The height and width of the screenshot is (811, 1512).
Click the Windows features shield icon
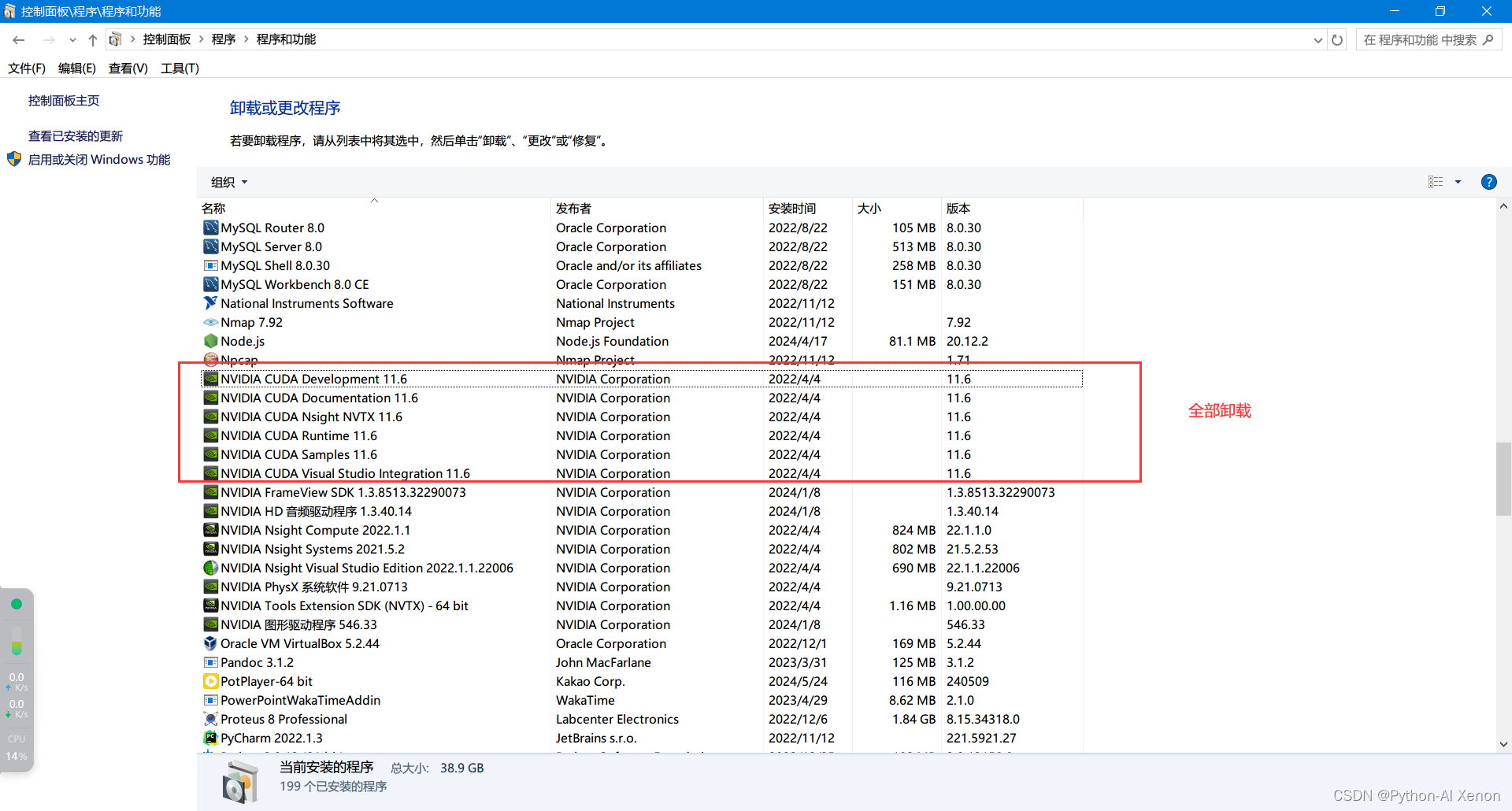tap(14, 159)
